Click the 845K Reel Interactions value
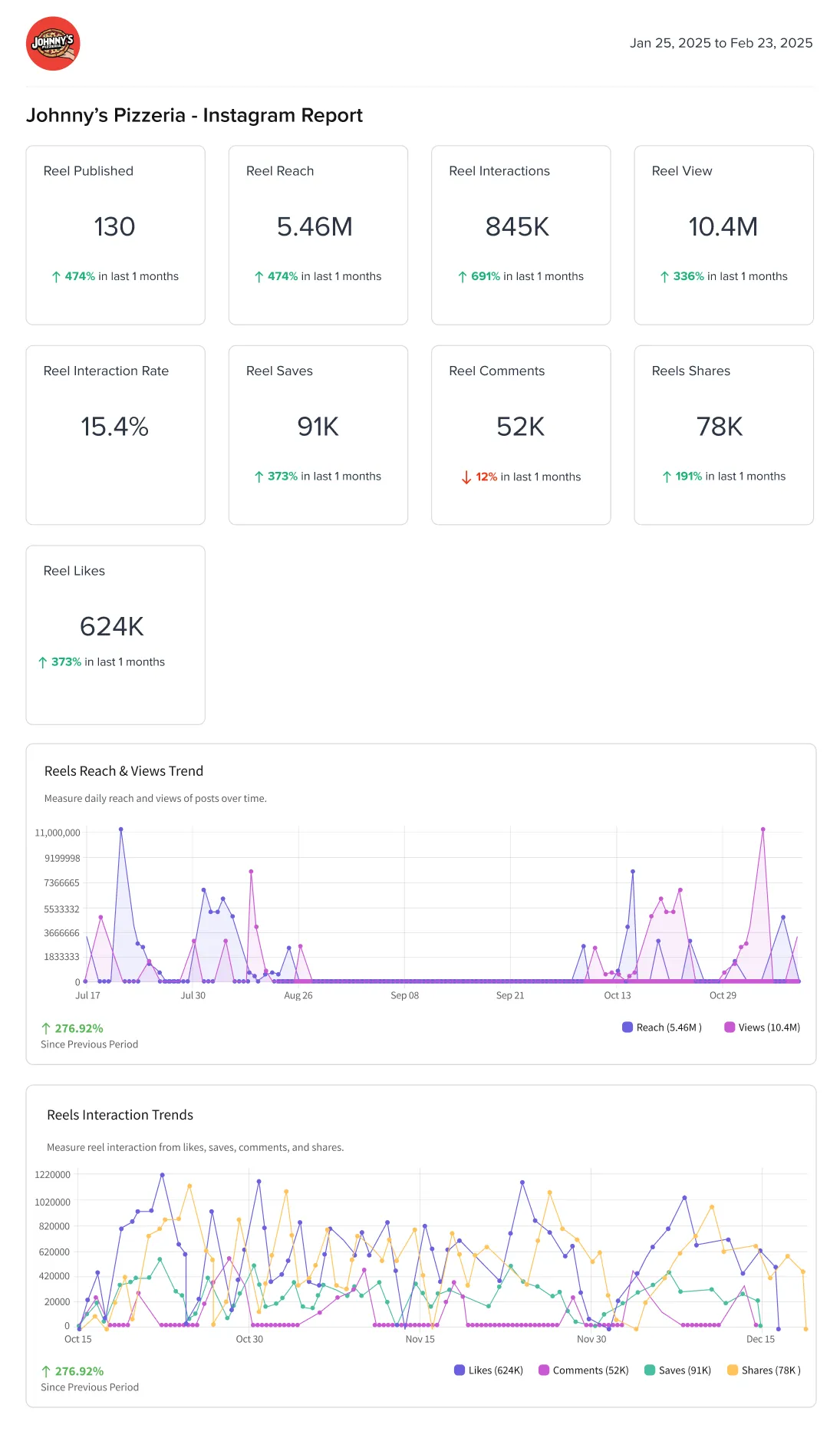 click(x=518, y=227)
